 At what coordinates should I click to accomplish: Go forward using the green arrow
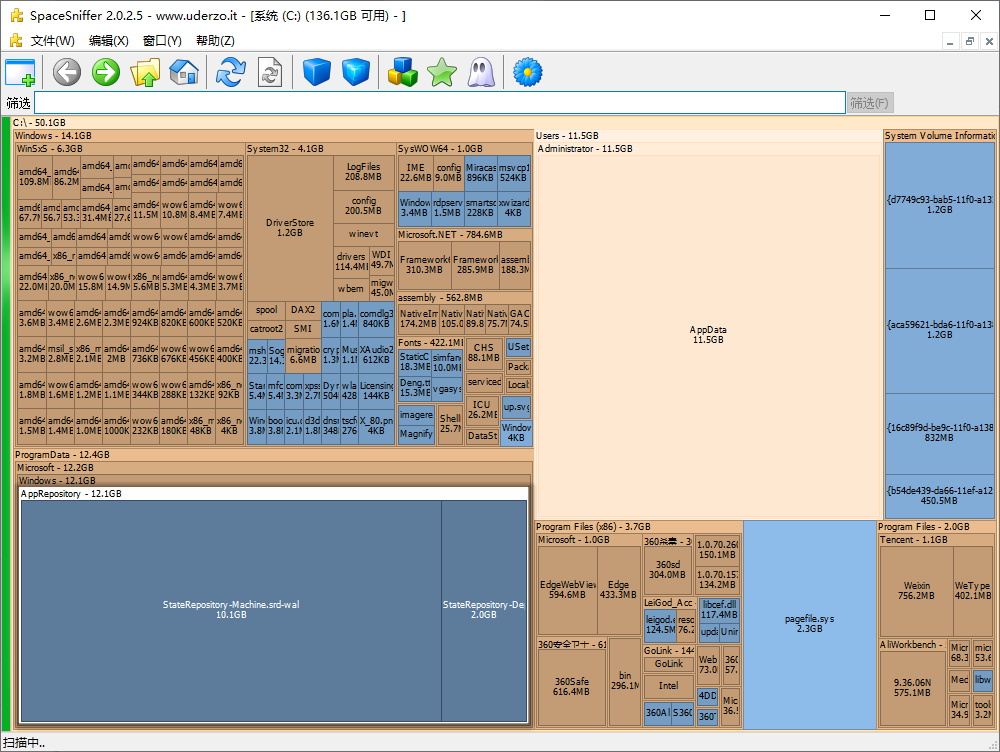(106, 72)
